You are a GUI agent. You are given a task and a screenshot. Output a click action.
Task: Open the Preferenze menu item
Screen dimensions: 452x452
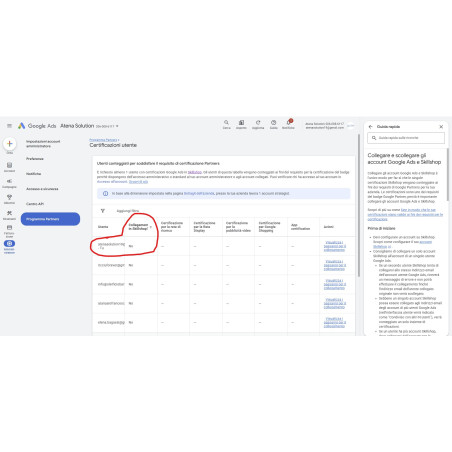35,159
